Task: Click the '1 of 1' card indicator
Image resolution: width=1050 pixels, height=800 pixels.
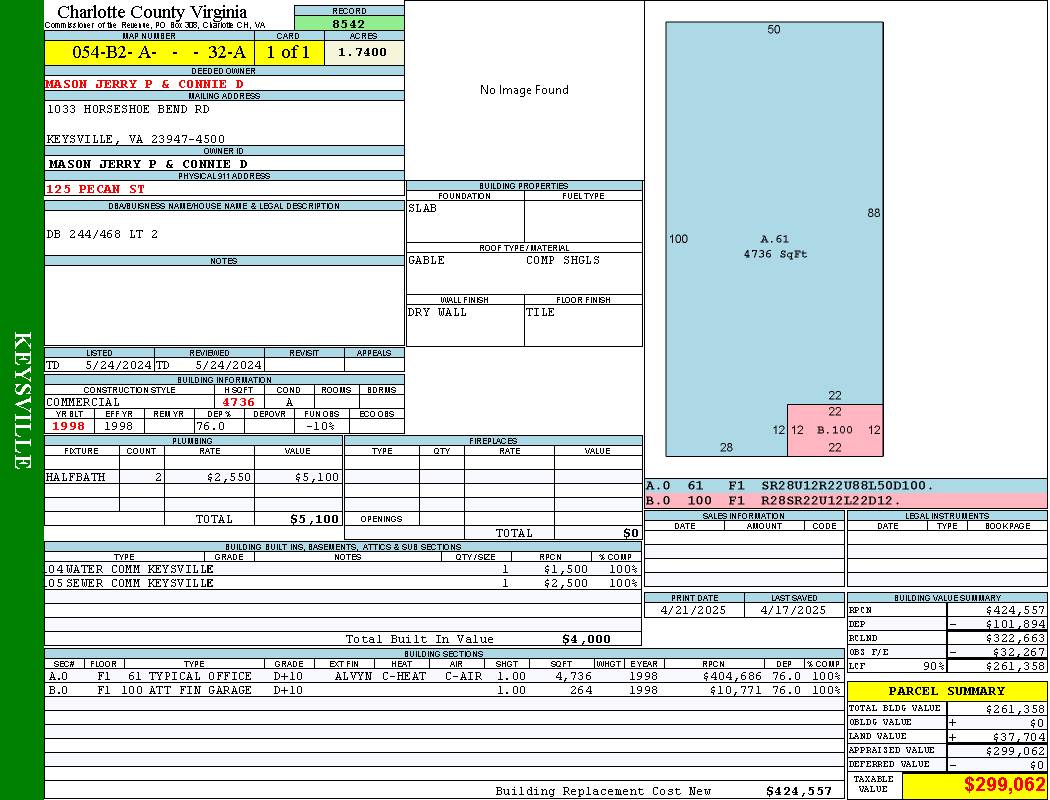Action: point(289,53)
